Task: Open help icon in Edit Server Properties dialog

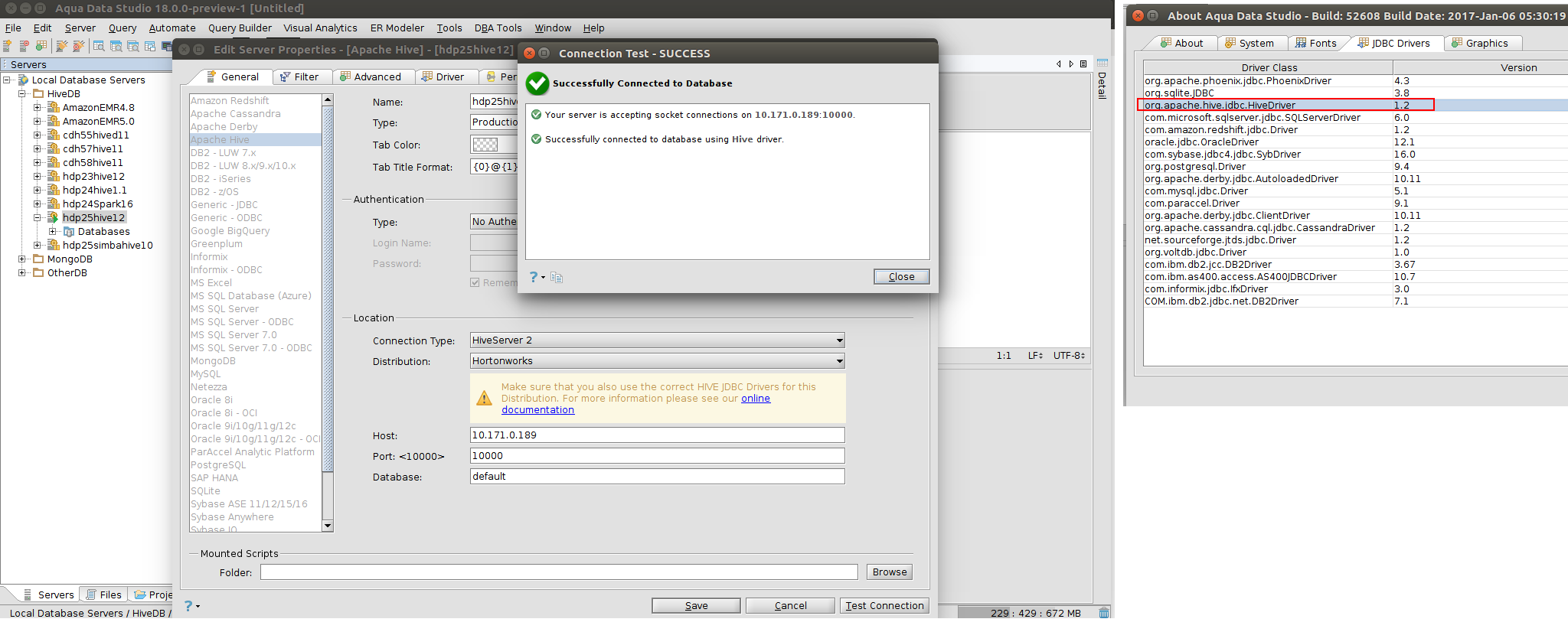Action: [x=189, y=605]
